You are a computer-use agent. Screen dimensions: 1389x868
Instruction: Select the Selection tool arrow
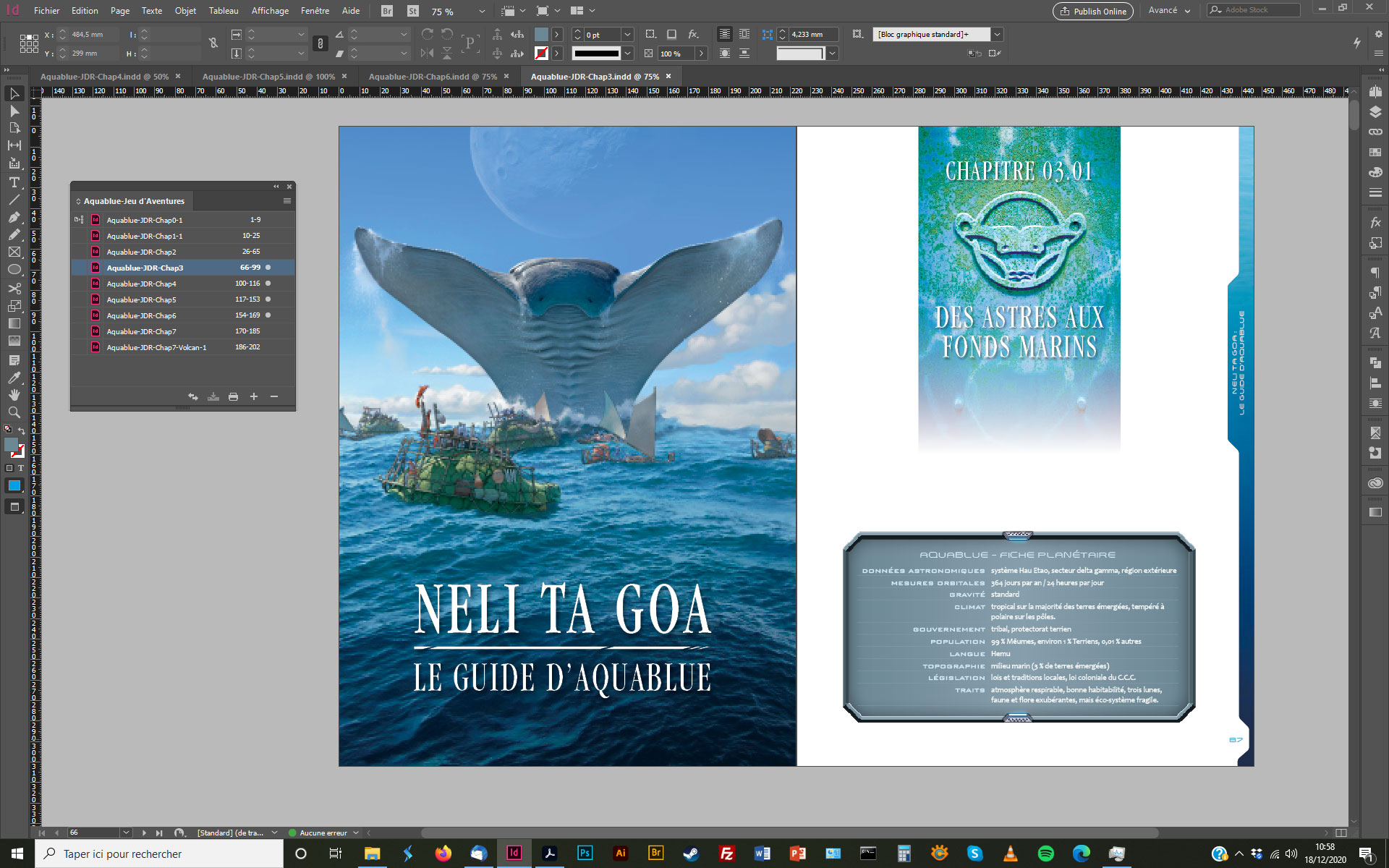click(x=14, y=93)
